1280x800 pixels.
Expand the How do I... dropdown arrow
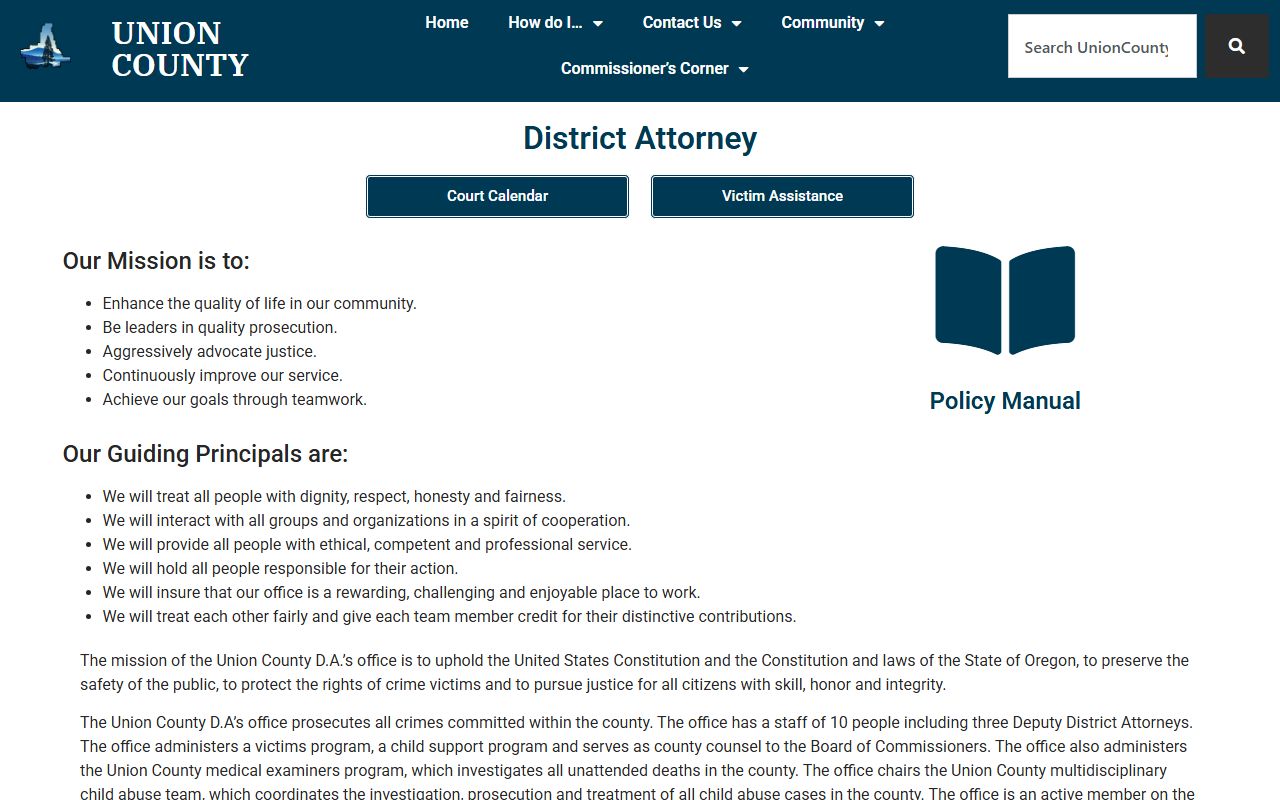pyautogui.click(x=598, y=23)
